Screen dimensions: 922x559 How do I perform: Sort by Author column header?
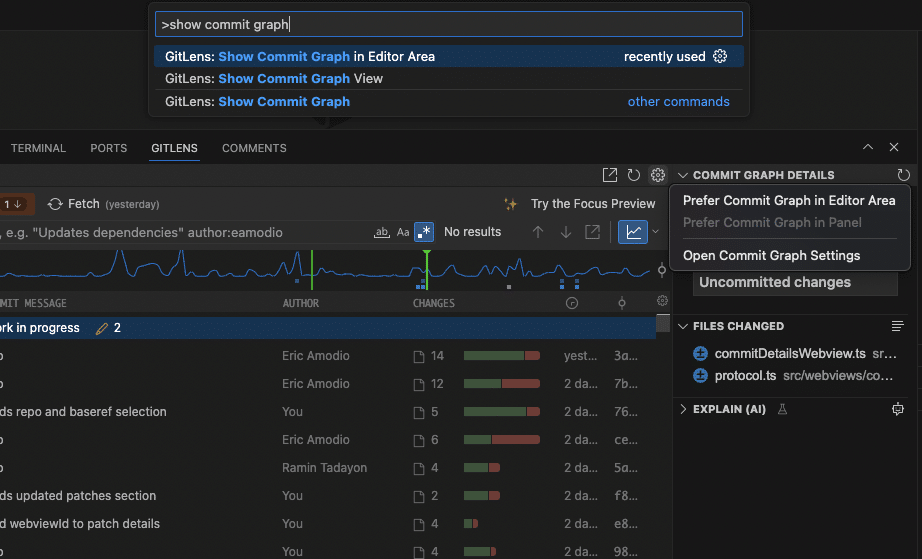click(300, 303)
